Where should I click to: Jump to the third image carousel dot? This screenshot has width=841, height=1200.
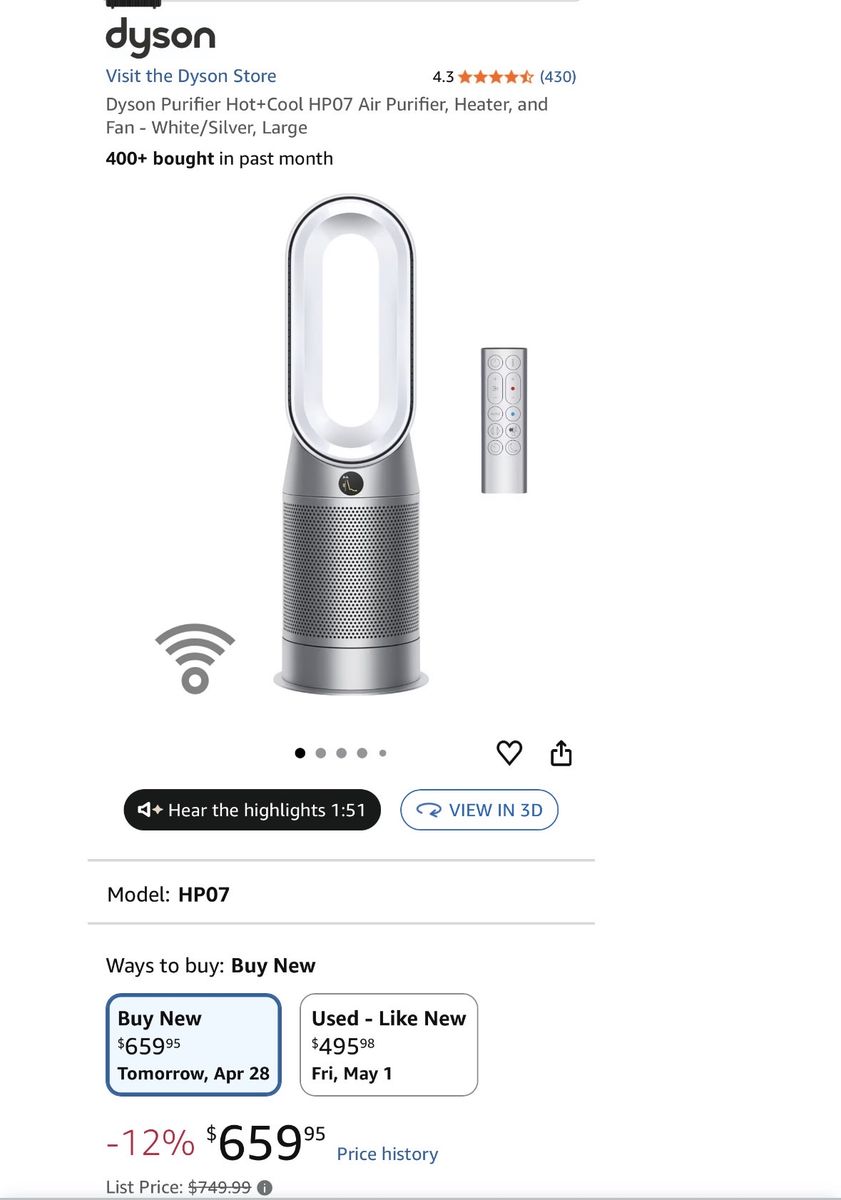click(342, 753)
